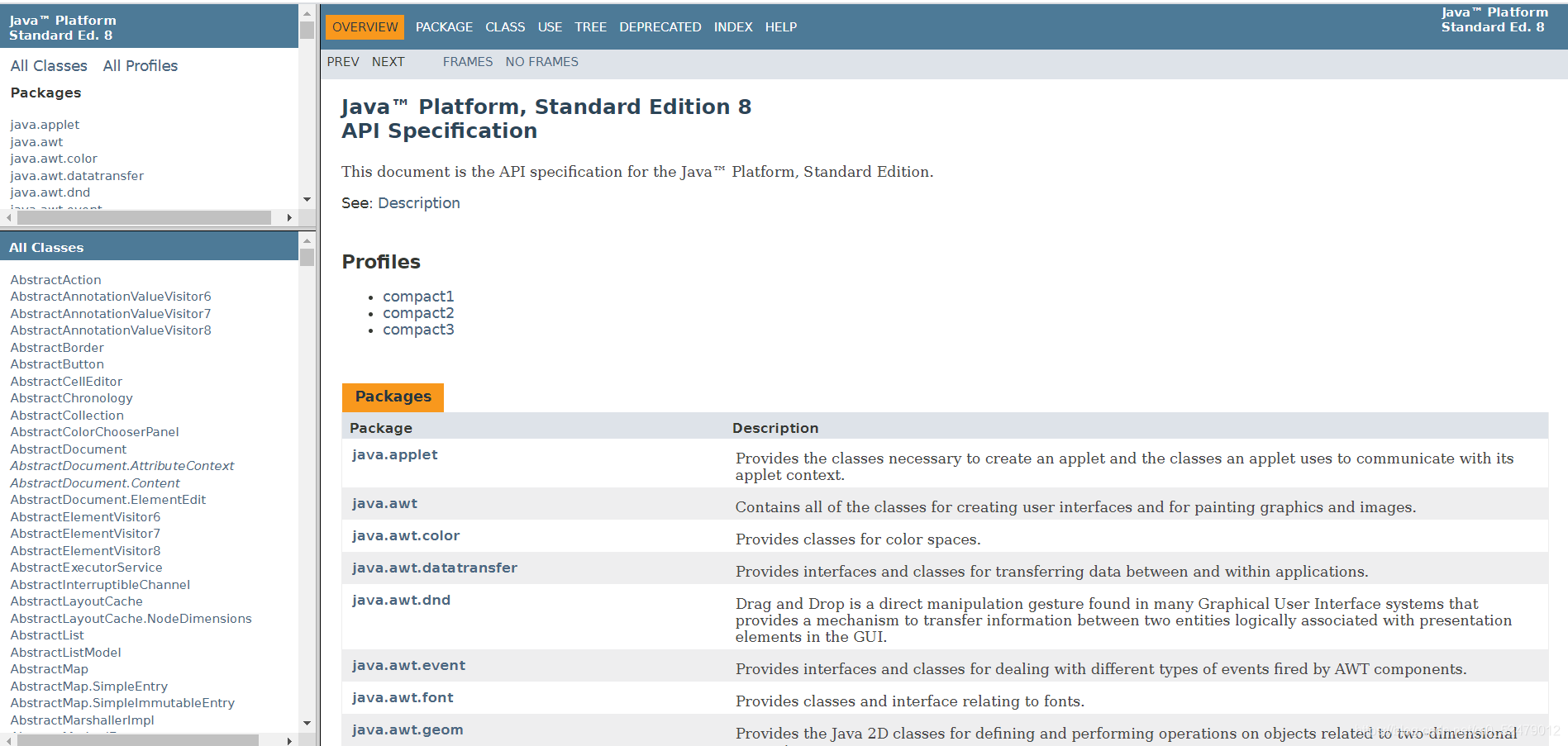Open the AbstractMap.SimpleEntry class
The width and height of the screenshot is (1568, 746).
click(89, 687)
